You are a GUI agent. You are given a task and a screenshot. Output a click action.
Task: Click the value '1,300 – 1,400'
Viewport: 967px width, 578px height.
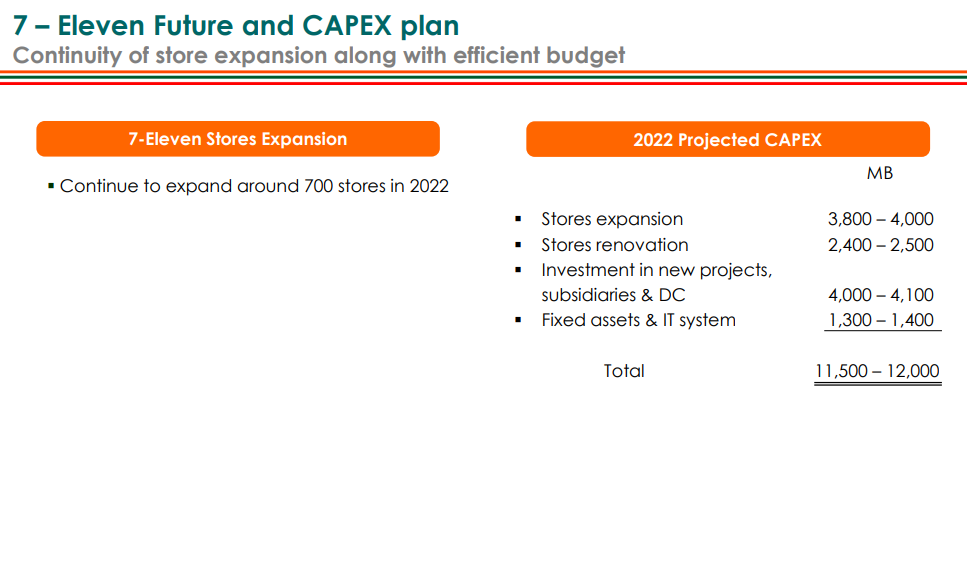tap(881, 320)
